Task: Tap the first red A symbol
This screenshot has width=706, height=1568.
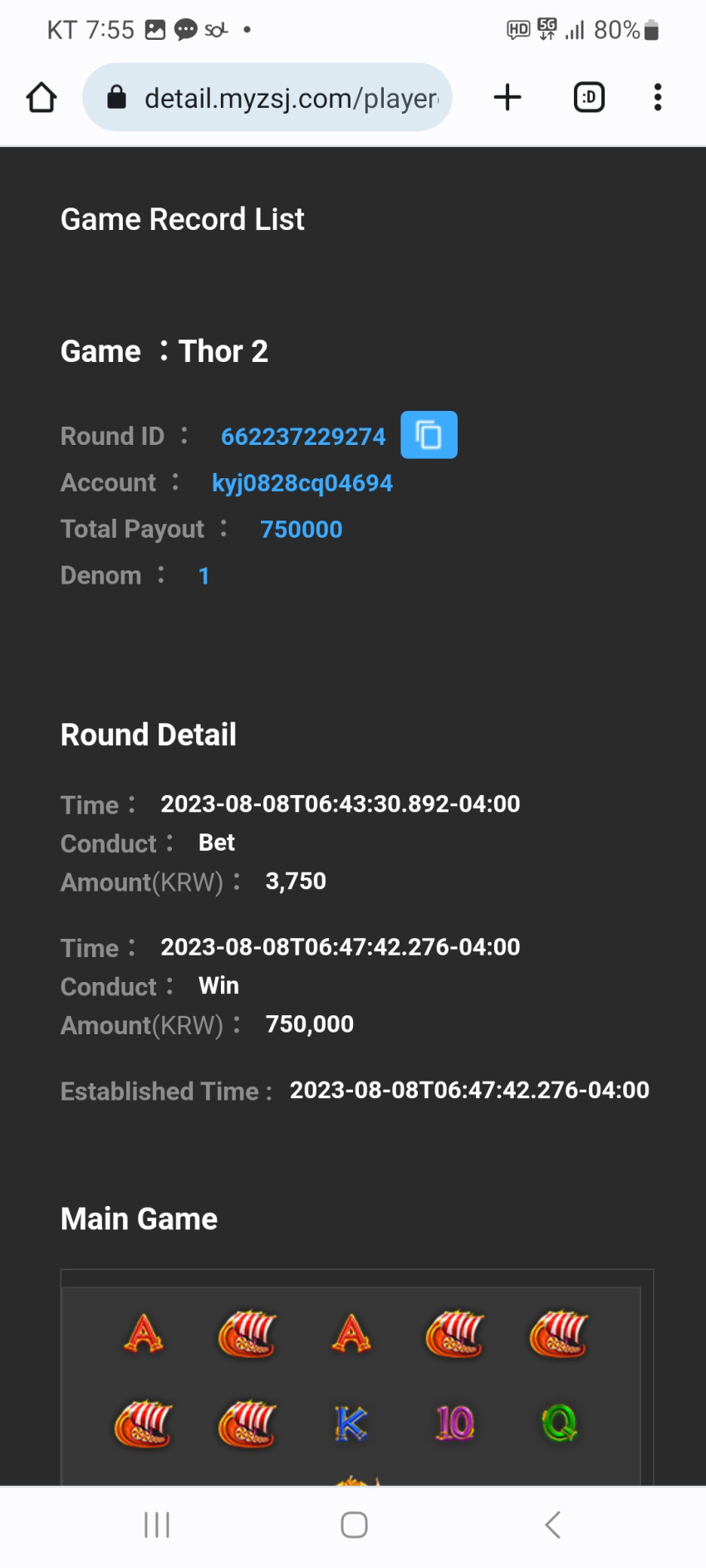Action: [x=144, y=1334]
